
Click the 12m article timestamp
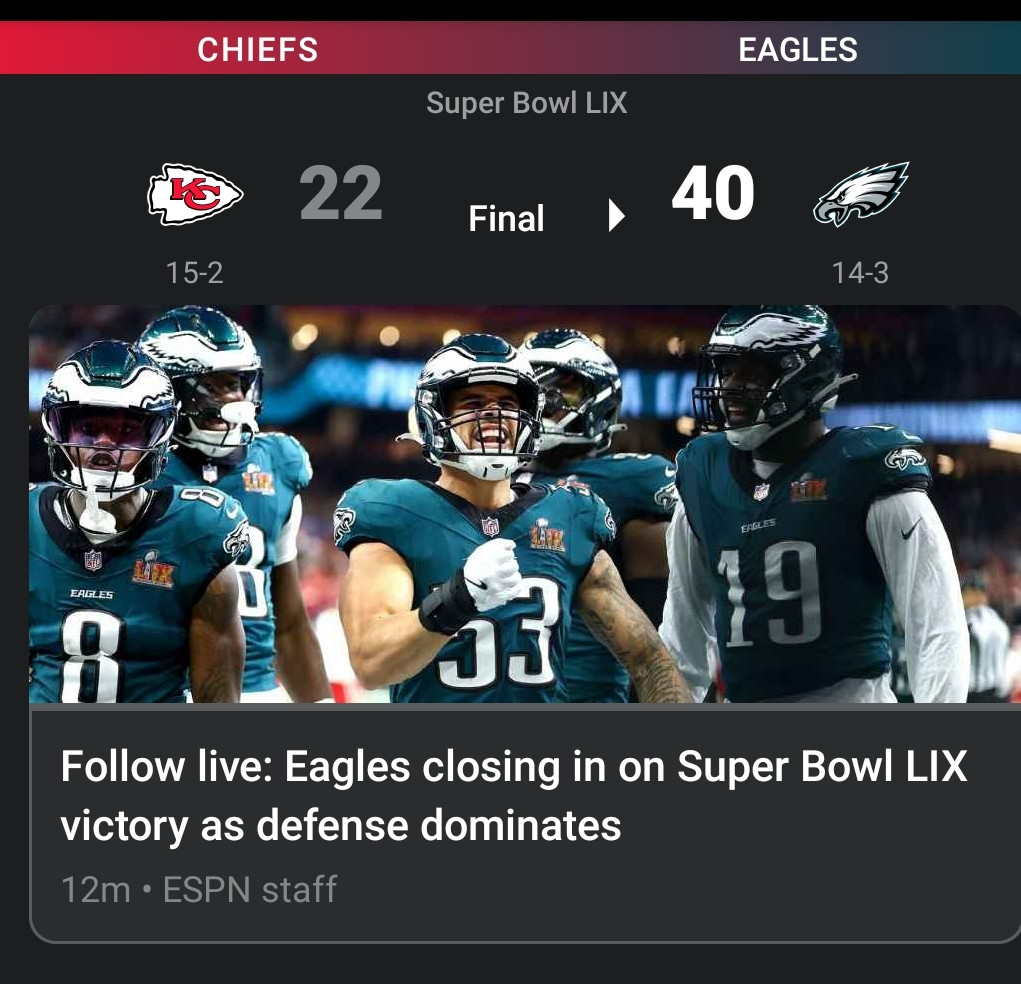click(96, 890)
